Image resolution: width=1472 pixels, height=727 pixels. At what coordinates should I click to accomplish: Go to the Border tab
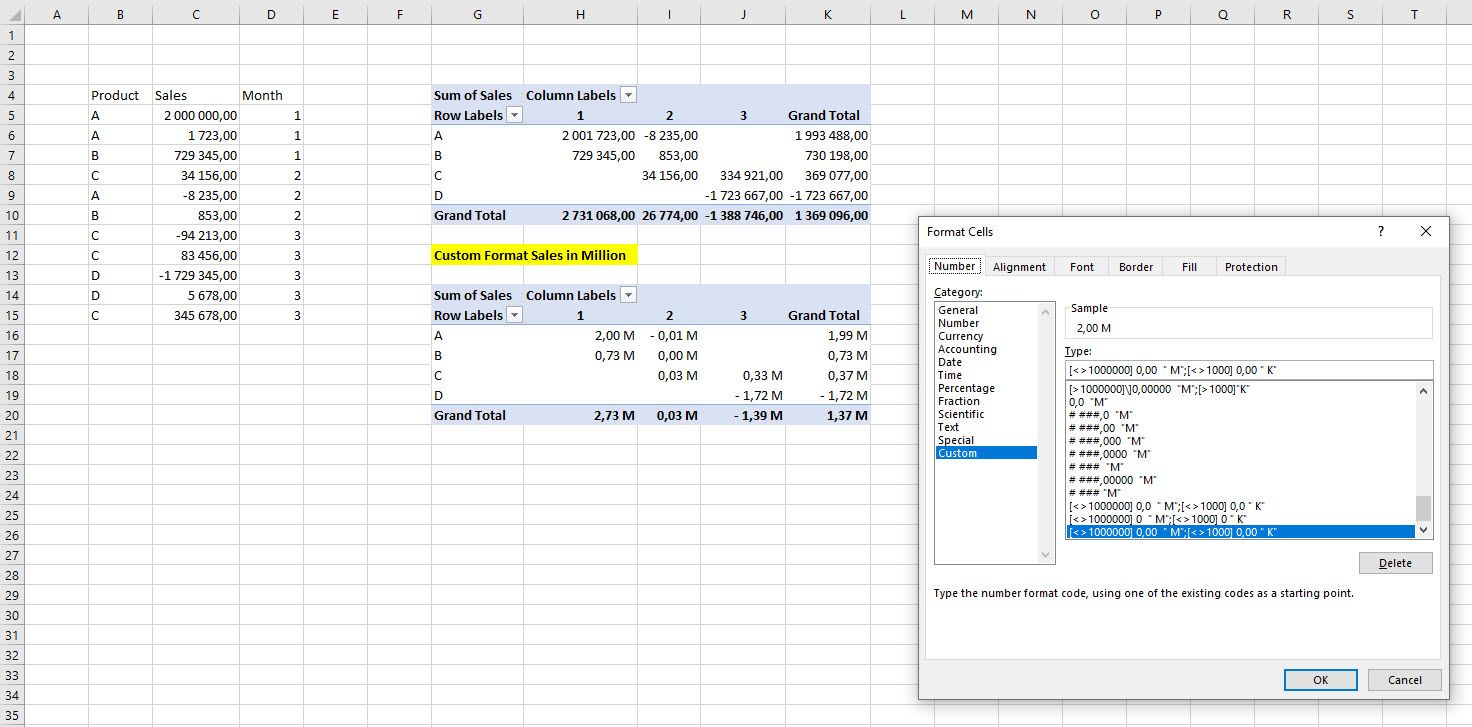pos(1136,267)
